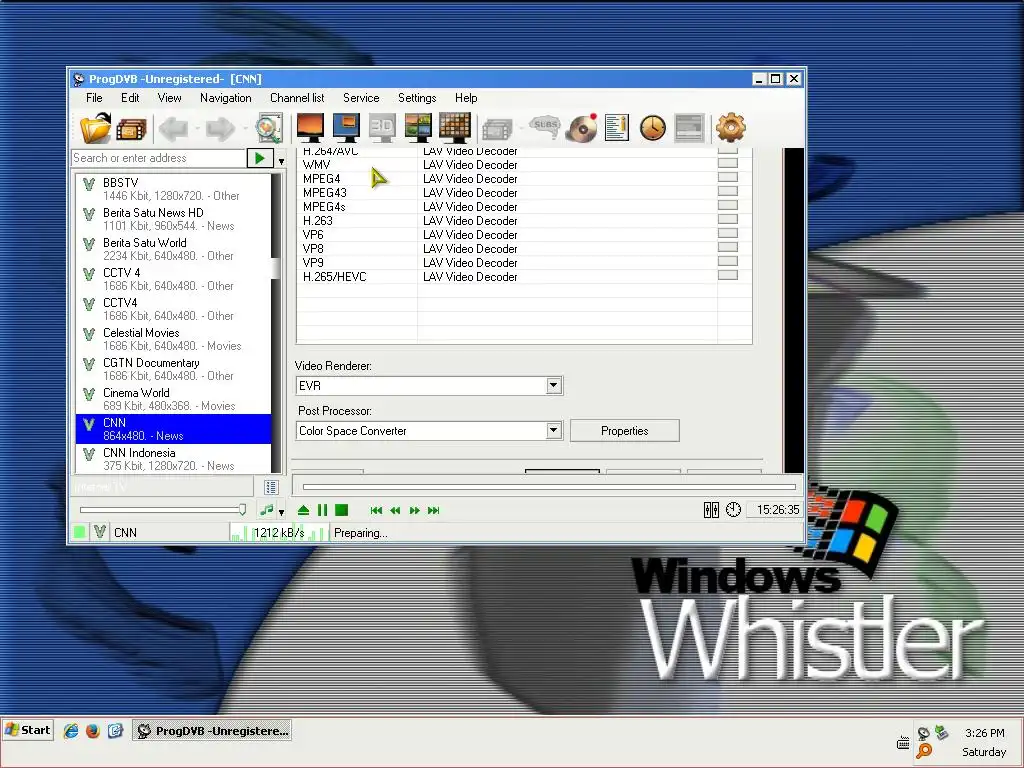
Task: Pause the playback
Action: 323,510
